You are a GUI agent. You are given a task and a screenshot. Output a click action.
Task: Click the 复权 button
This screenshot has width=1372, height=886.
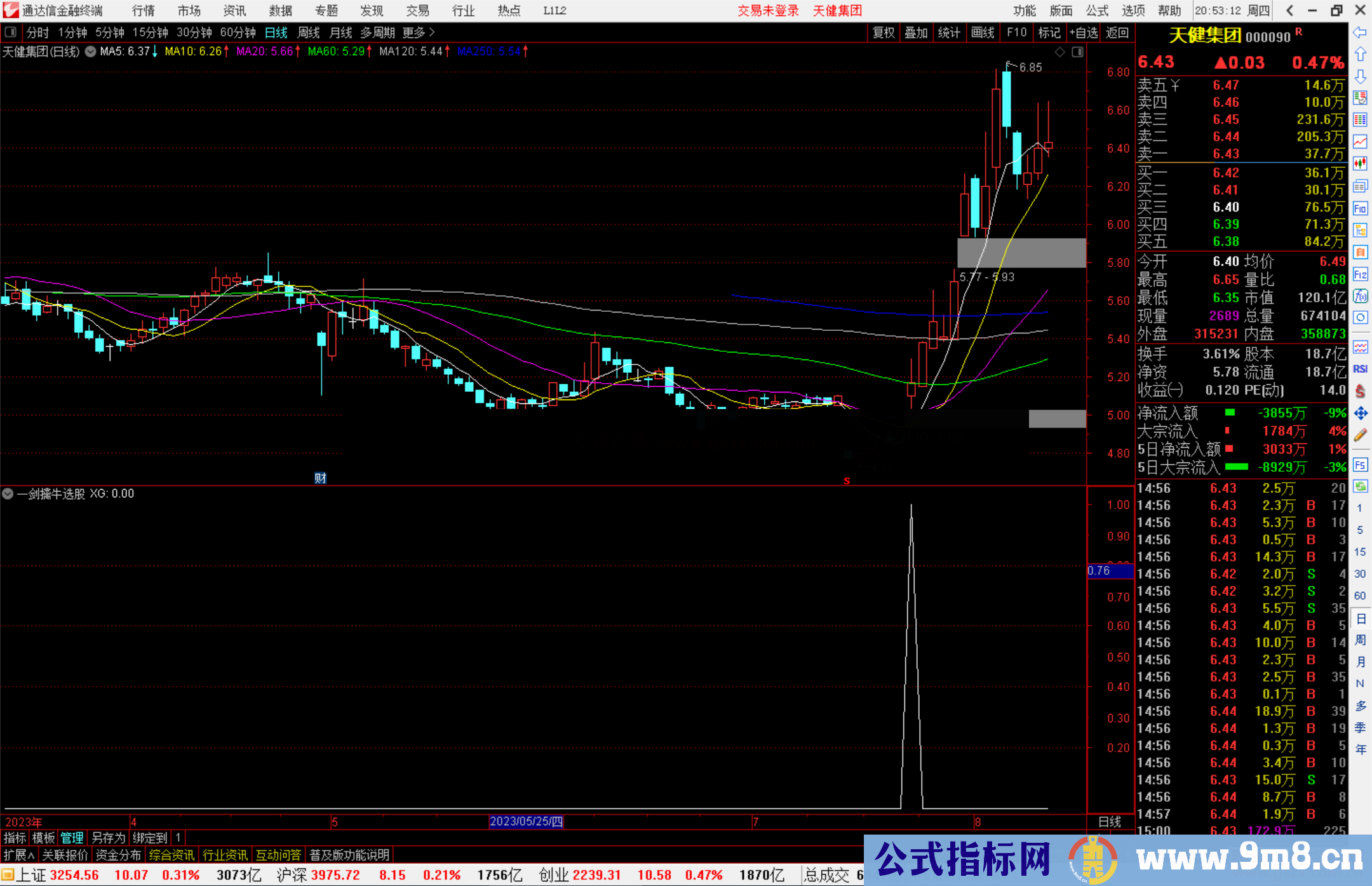884,32
